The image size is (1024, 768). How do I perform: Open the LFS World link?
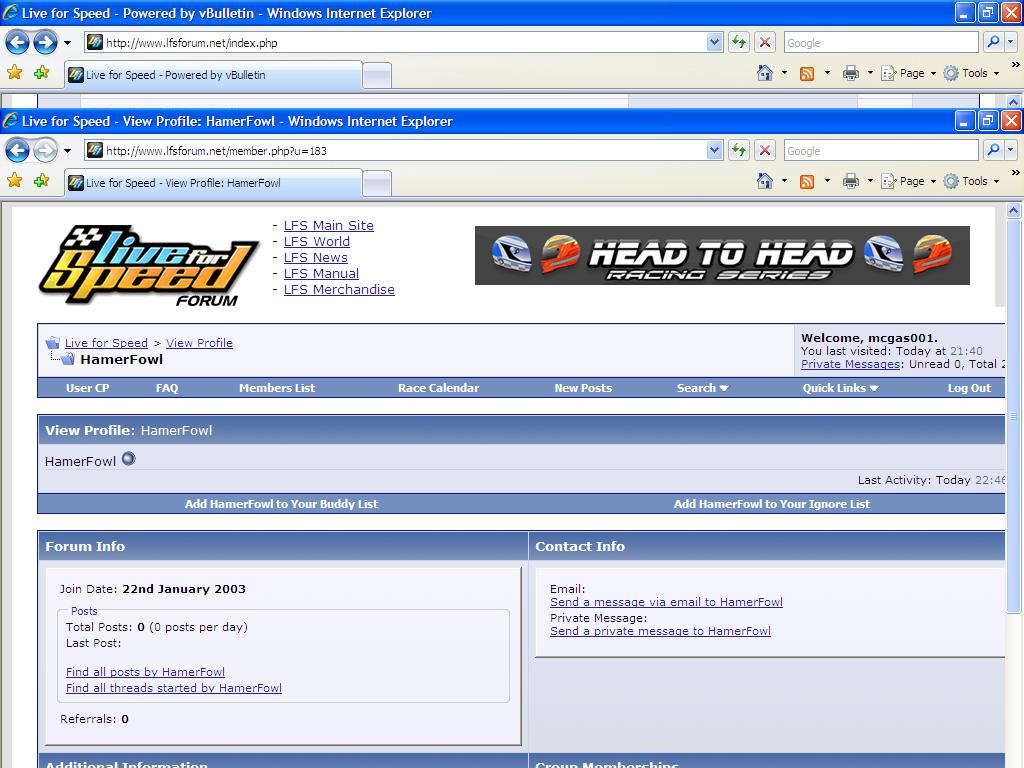317,242
